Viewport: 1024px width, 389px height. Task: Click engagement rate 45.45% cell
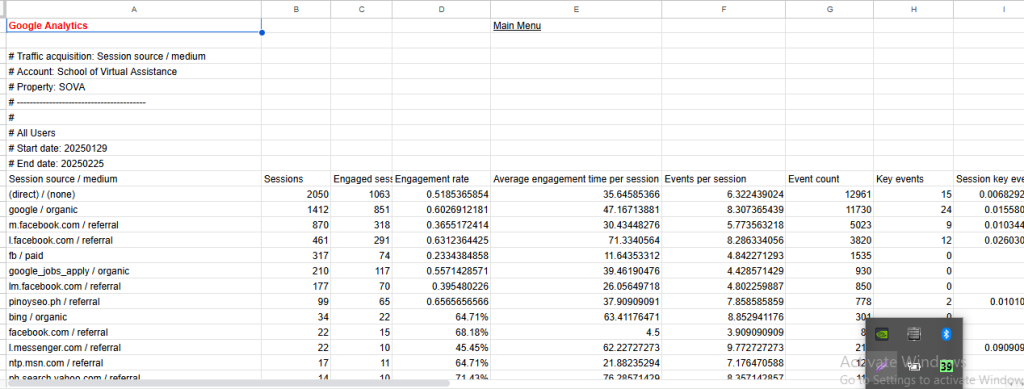click(441, 348)
